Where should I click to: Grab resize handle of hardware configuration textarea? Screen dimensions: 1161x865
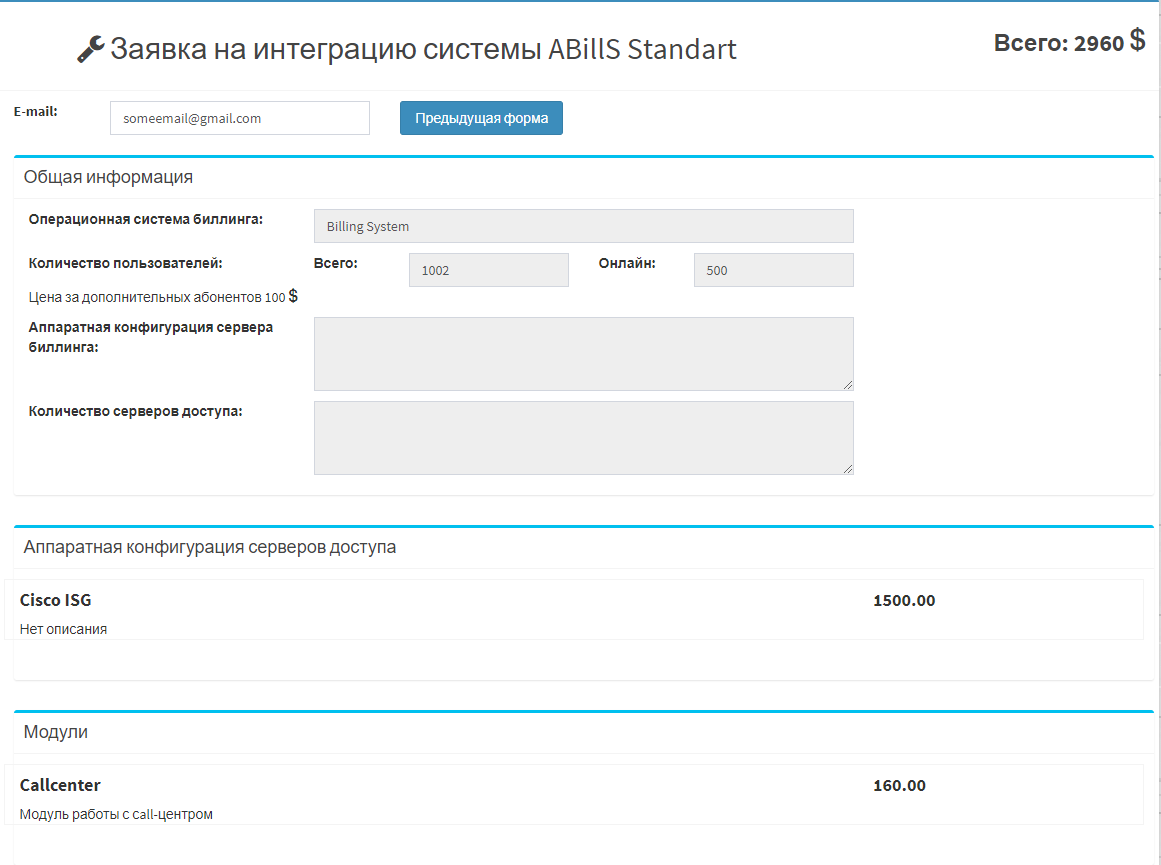tap(848, 384)
